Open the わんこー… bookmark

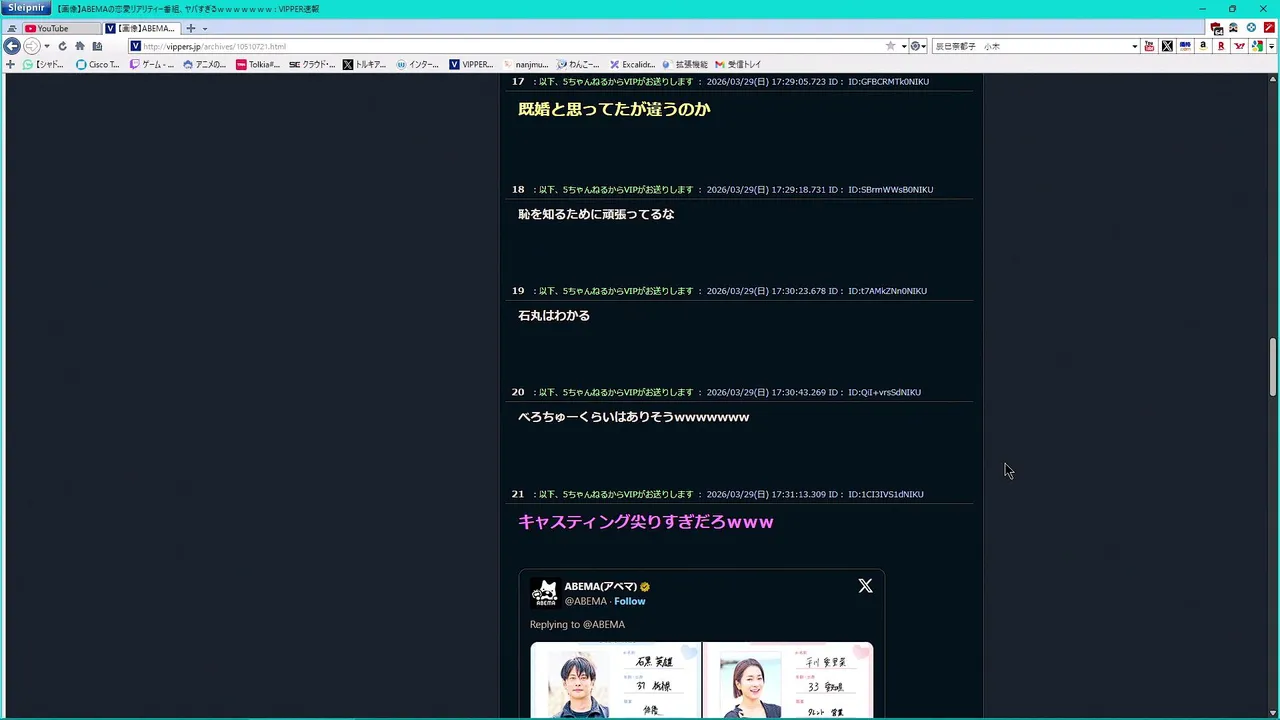click(x=578, y=64)
